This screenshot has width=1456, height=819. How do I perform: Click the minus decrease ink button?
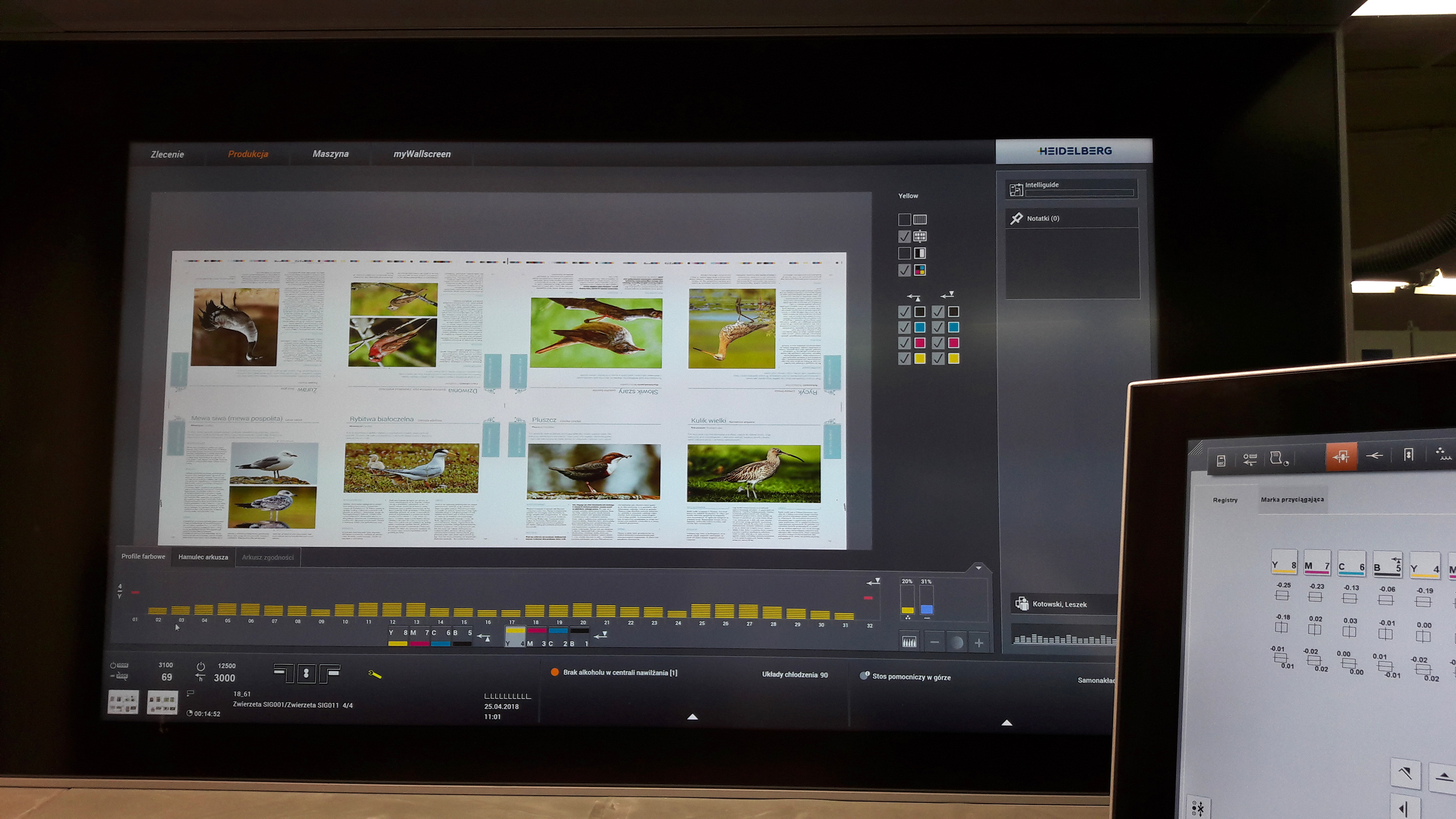(x=935, y=642)
